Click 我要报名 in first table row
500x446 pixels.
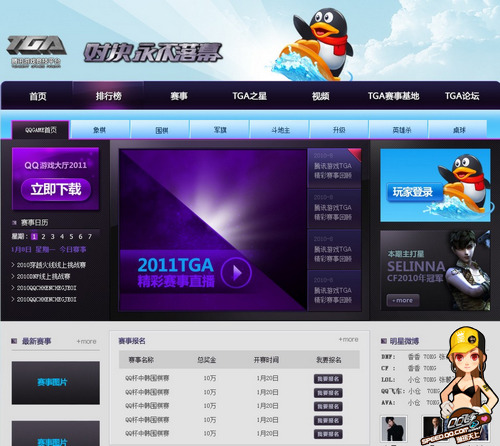[x=328, y=379]
